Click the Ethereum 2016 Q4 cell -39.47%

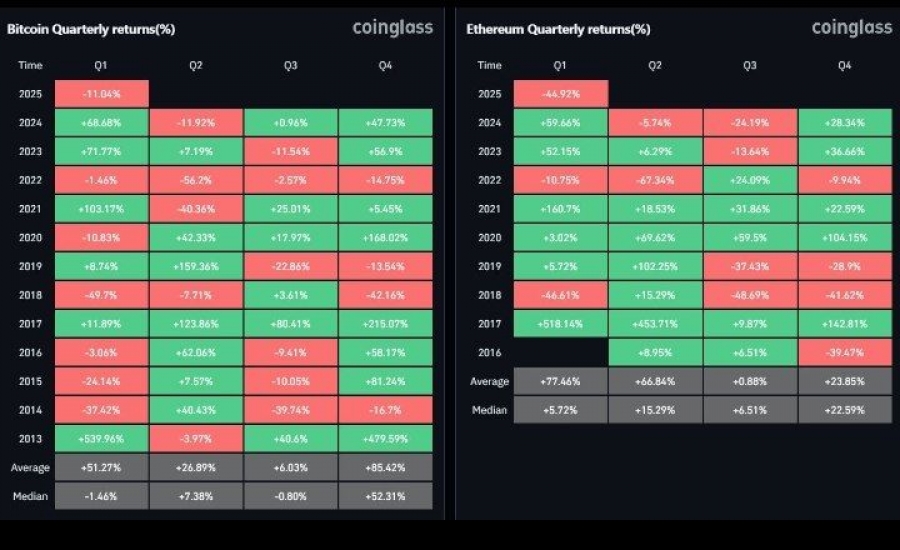[x=845, y=353]
